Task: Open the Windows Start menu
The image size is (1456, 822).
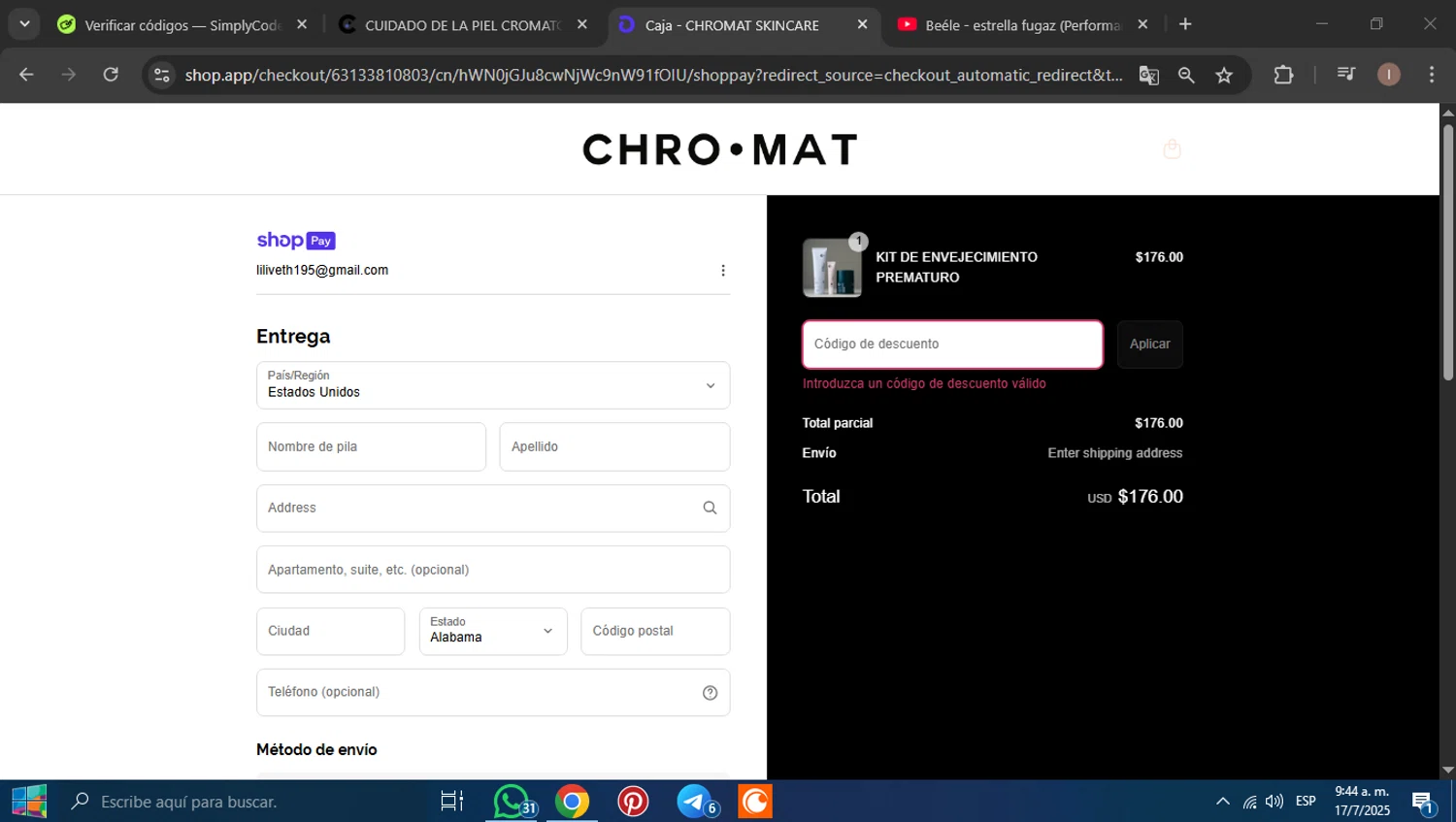Action: [28, 802]
